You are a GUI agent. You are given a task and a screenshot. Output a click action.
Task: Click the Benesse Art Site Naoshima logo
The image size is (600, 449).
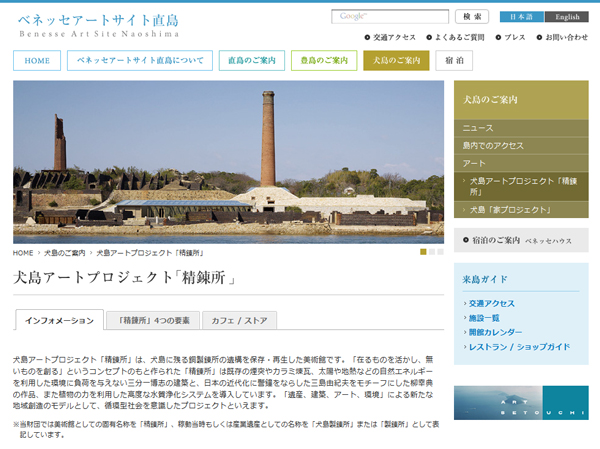coord(98,26)
